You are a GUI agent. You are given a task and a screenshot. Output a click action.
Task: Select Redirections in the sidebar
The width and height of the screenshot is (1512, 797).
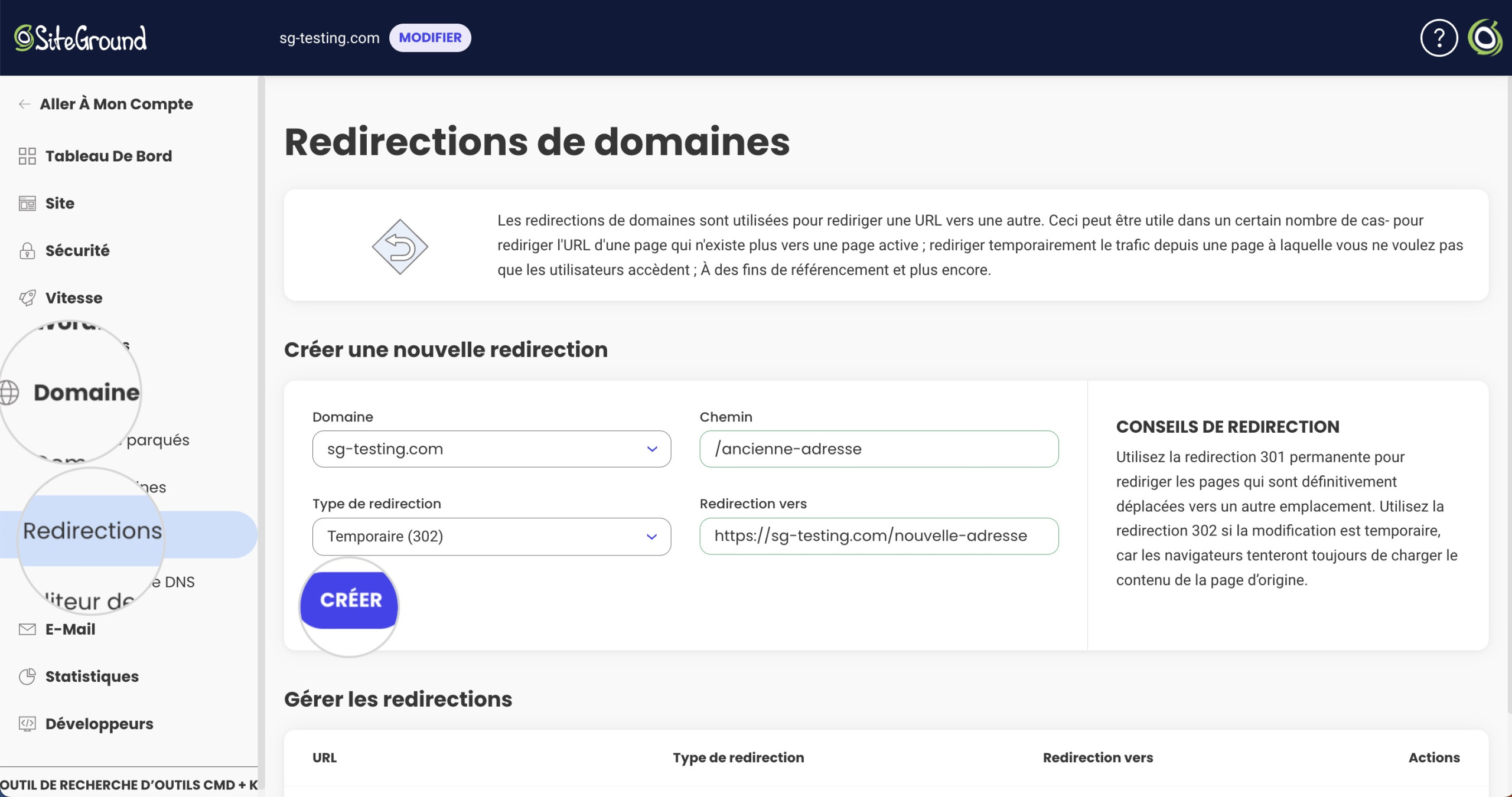tap(92, 531)
